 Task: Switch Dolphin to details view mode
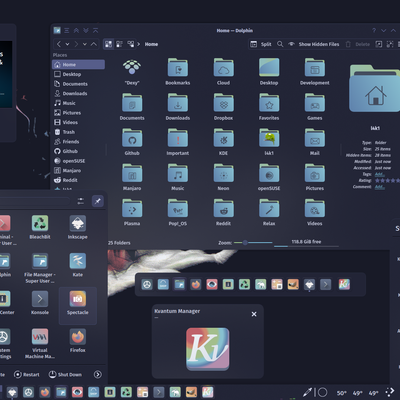coord(130,44)
